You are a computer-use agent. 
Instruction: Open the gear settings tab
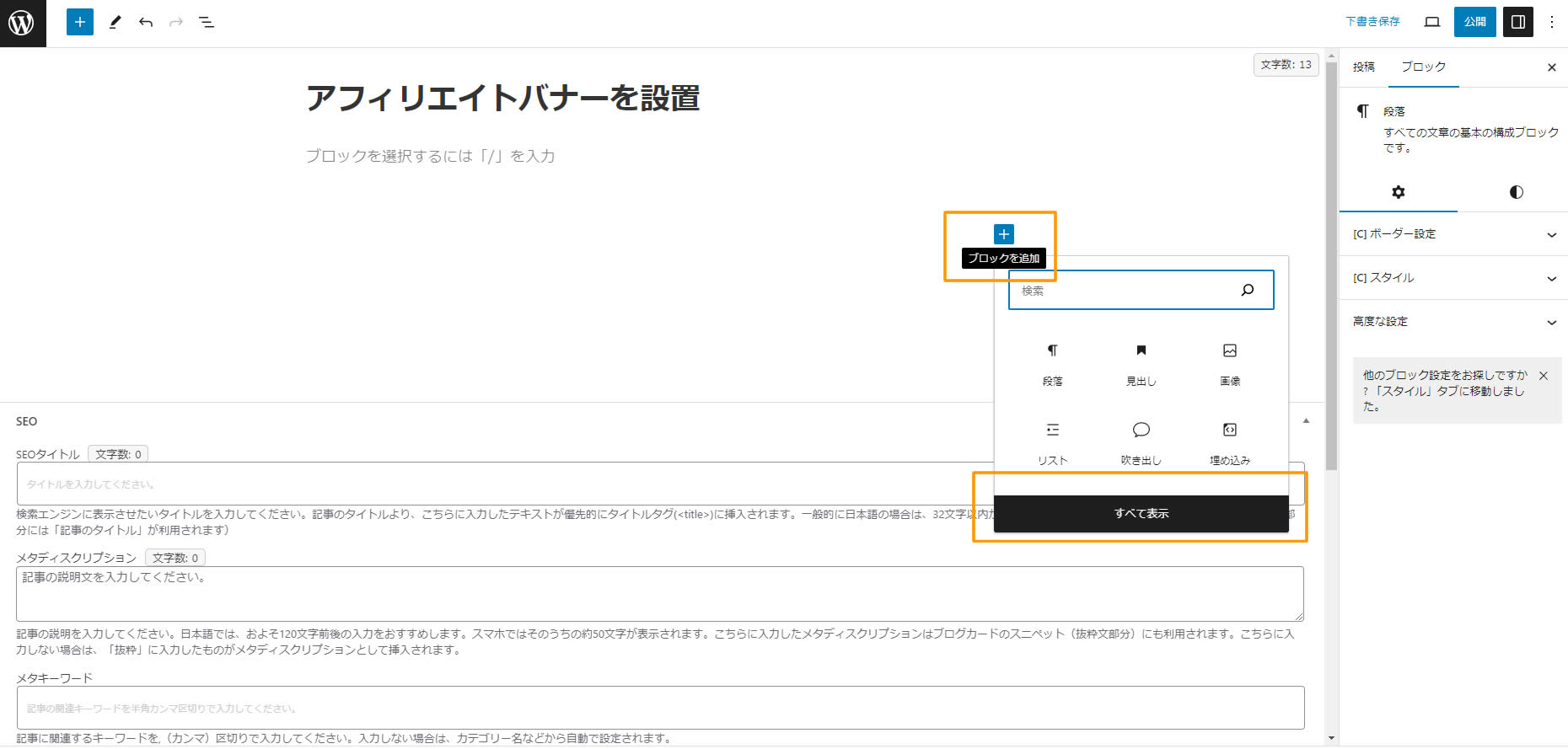1398,192
